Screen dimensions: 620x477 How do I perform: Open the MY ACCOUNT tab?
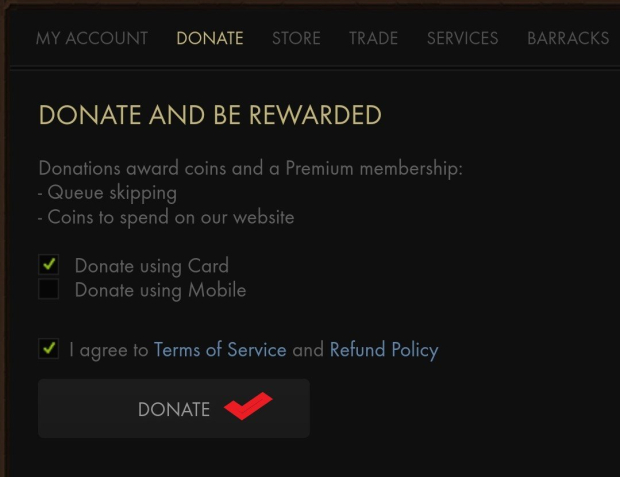pyautogui.click(x=92, y=39)
